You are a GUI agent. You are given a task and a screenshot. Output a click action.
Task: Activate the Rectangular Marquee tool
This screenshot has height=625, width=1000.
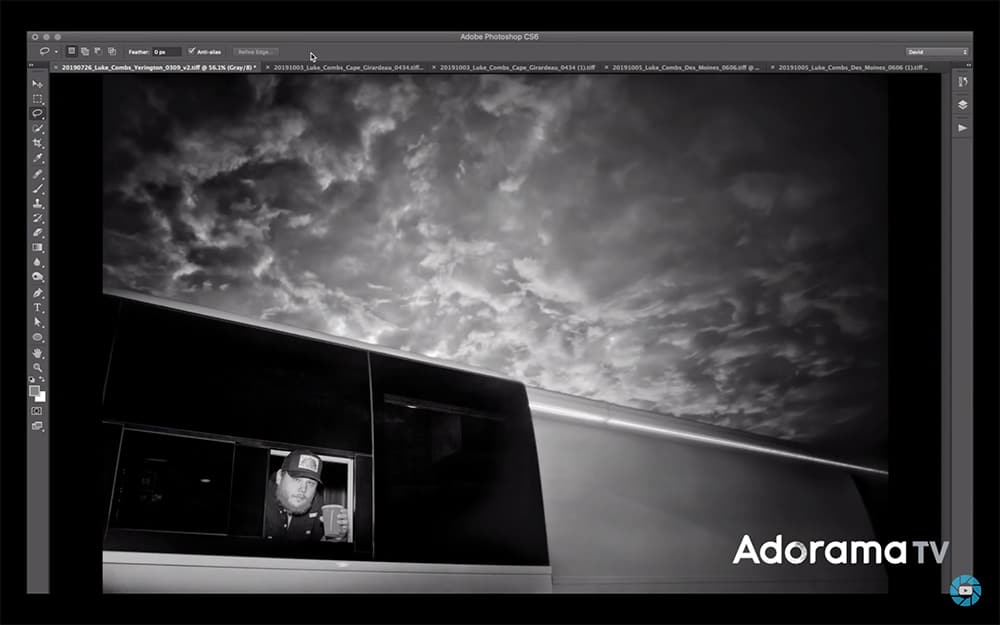[38, 100]
